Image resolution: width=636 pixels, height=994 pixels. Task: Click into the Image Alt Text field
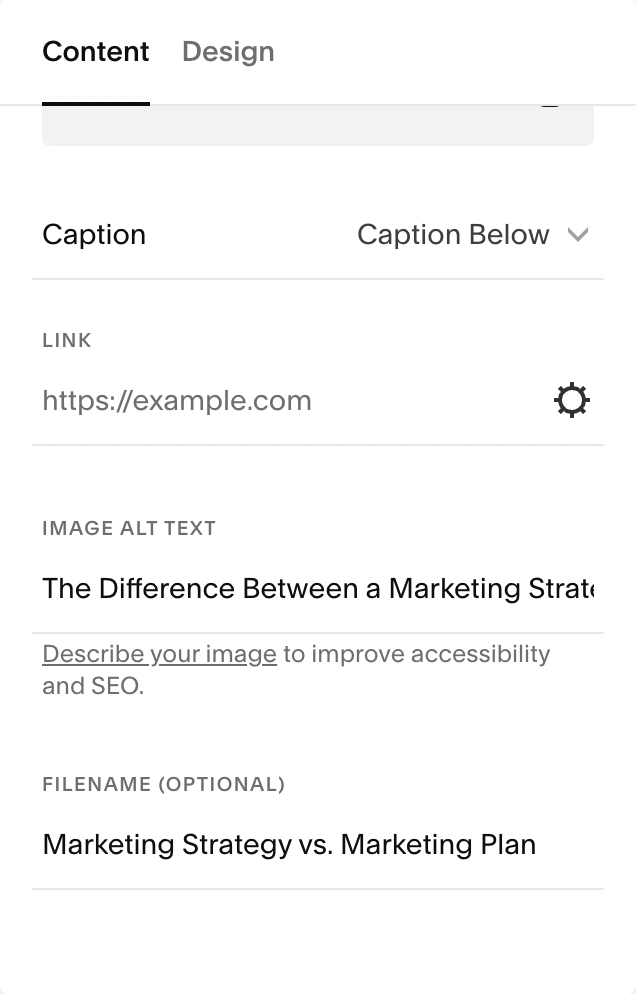[318, 588]
